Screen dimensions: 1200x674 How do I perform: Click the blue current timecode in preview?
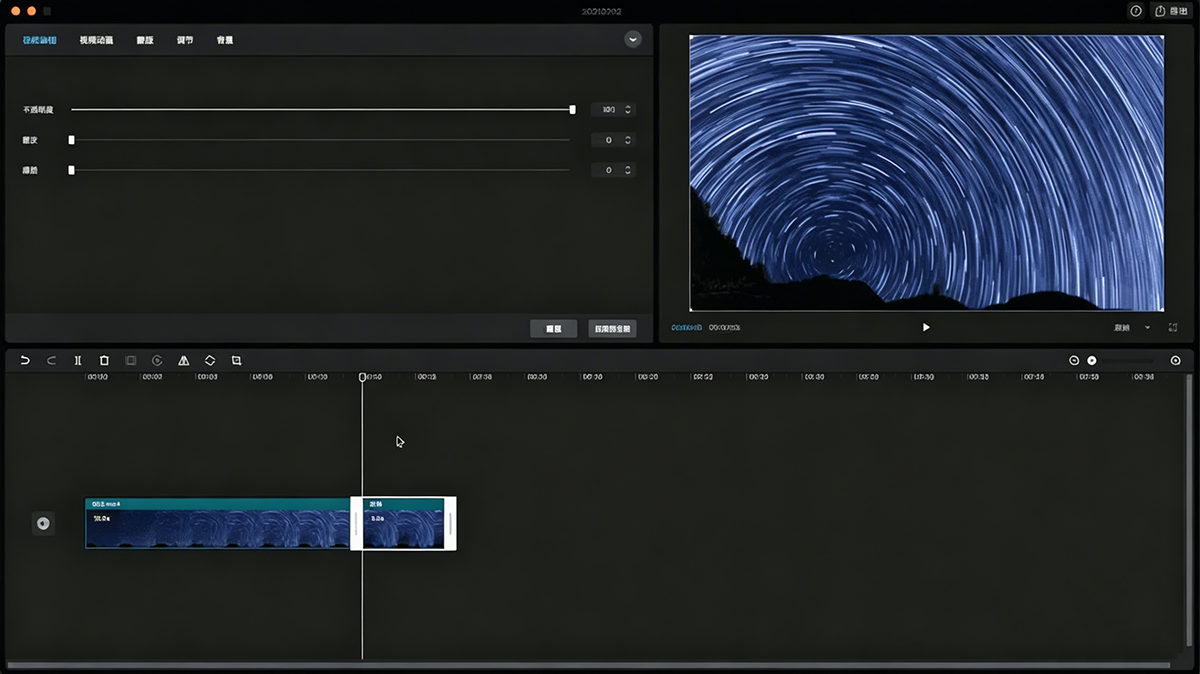[687, 327]
